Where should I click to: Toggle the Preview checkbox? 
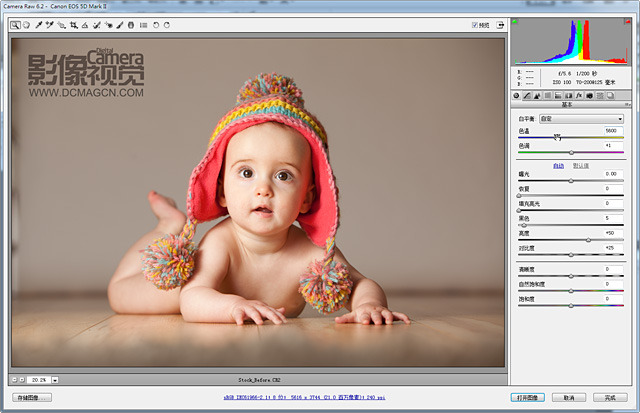pyautogui.click(x=475, y=25)
